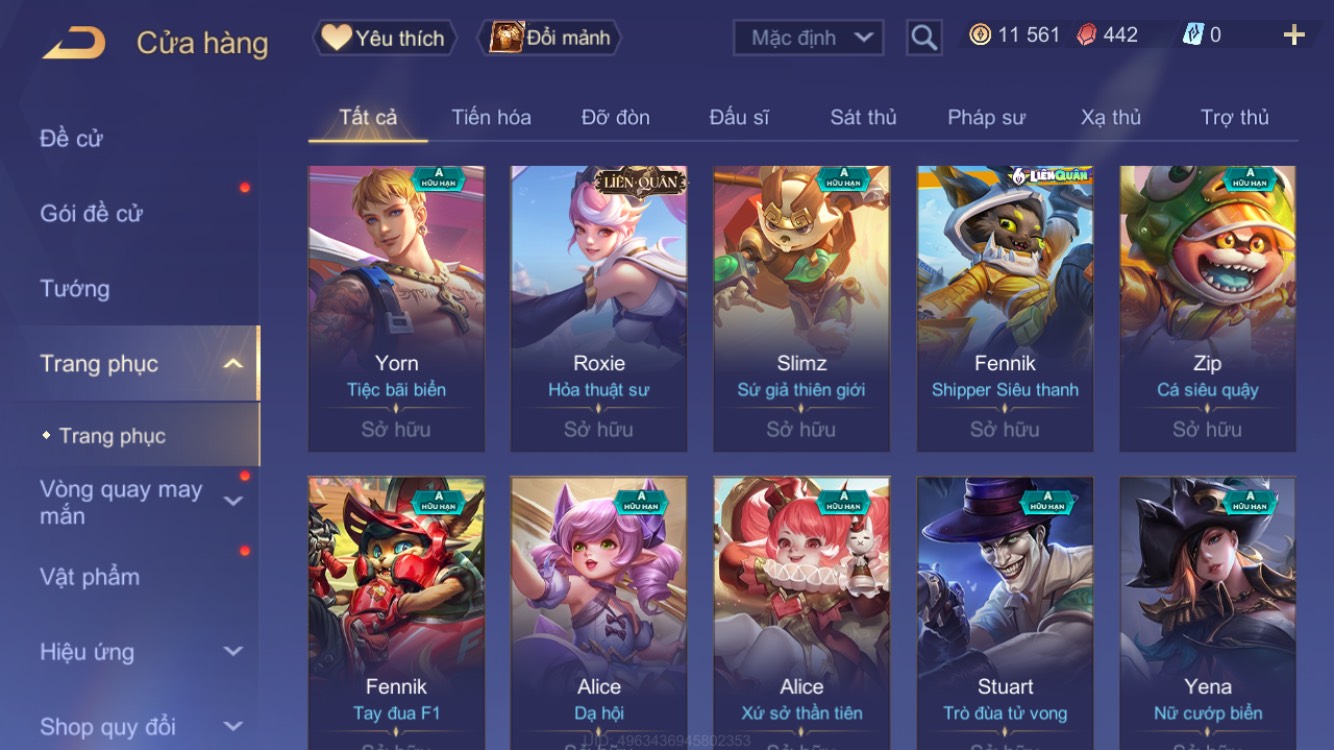Switch to the Pháp sư tab
Screen dimensions: 1334x750
[986, 117]
